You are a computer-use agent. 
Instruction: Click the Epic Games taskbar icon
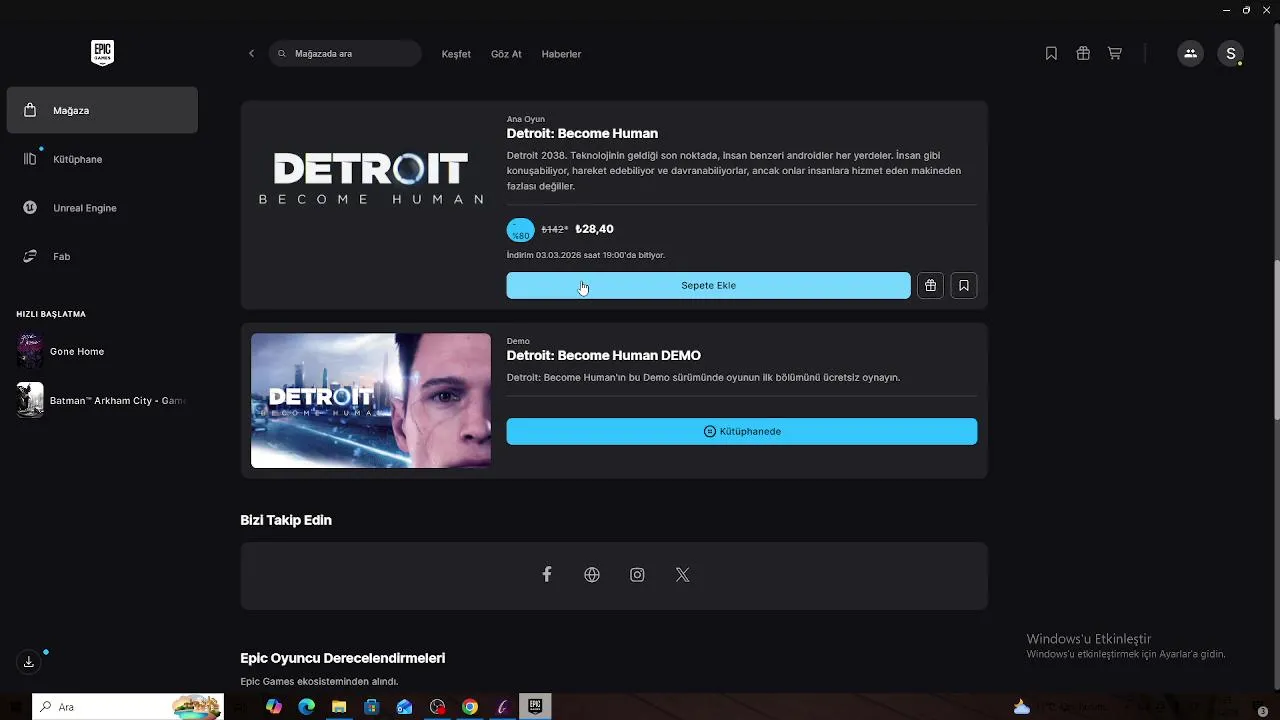tap(535, 706)
